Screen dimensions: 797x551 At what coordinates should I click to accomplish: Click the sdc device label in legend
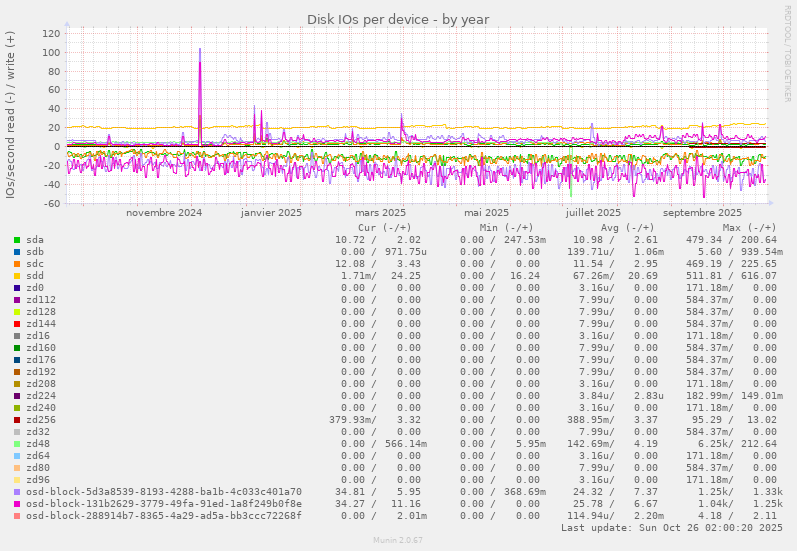coord(35,264)
